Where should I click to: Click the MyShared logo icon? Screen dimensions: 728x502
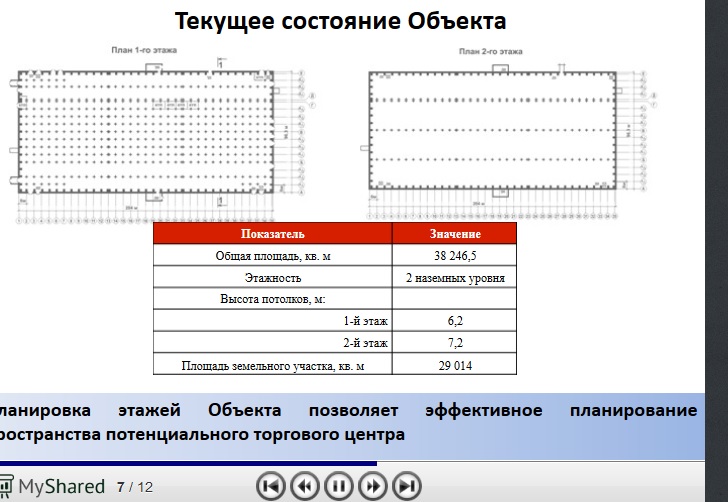(x=6, y=487)
